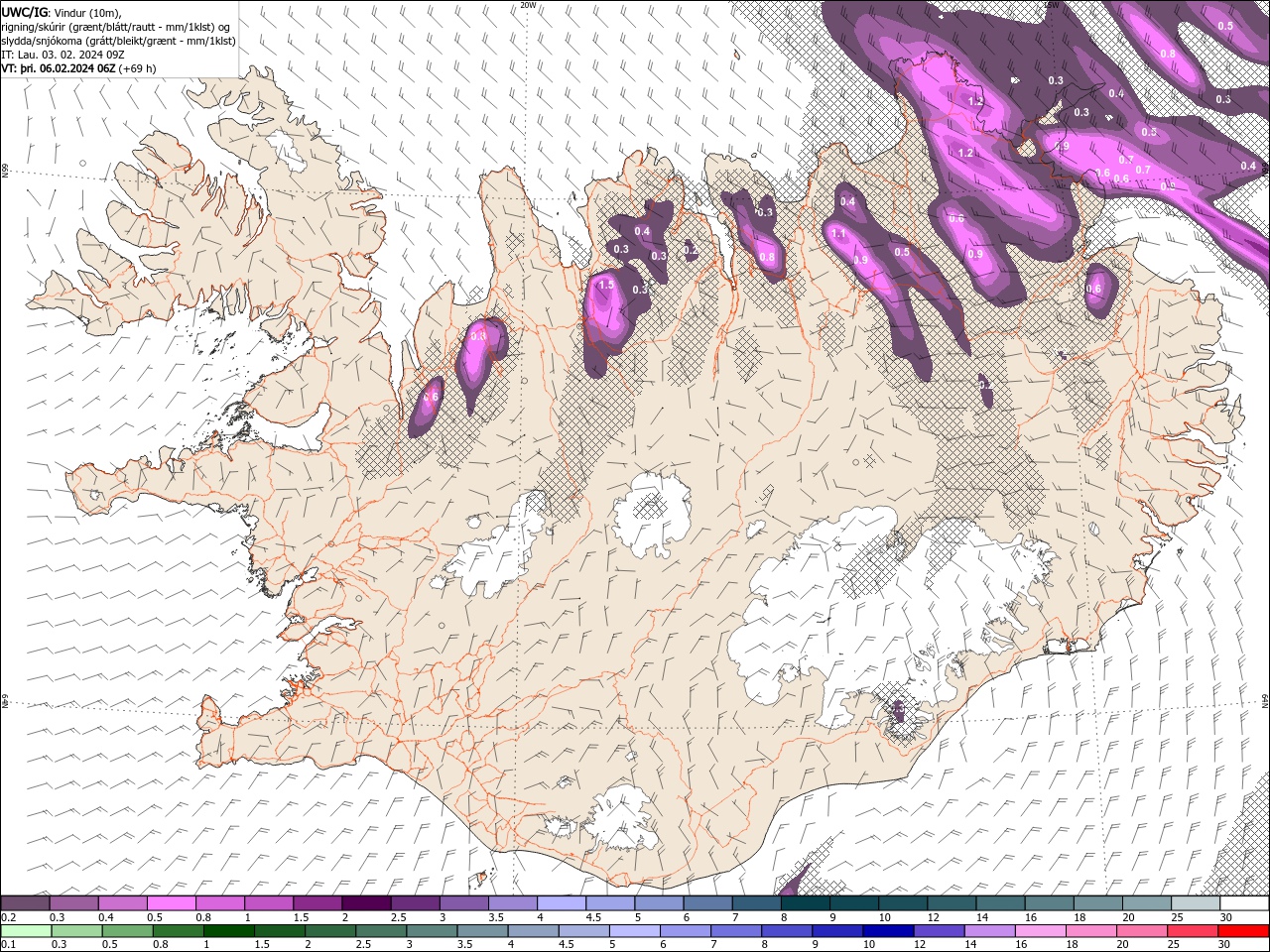The height and width of the screenshot is (952, 1270).
Task: Click the dark mauve 0.2 swatch, top legend row
Action: click(x=25, y=902)
